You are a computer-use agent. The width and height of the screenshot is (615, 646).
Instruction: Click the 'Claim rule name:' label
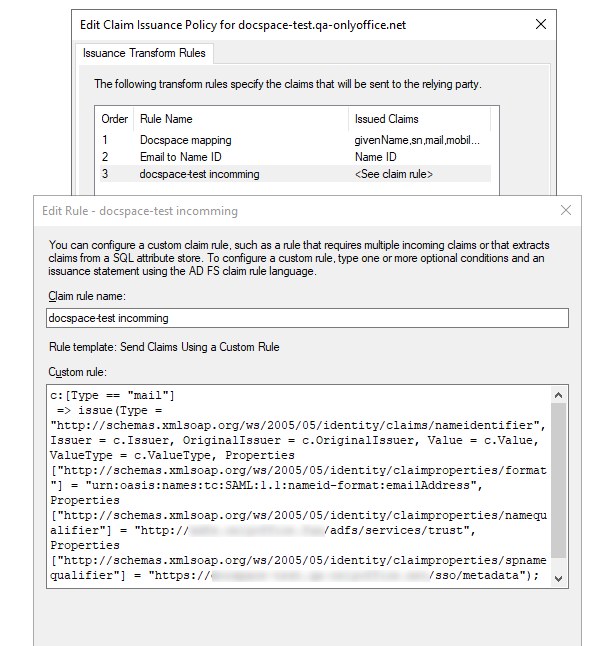87,296
